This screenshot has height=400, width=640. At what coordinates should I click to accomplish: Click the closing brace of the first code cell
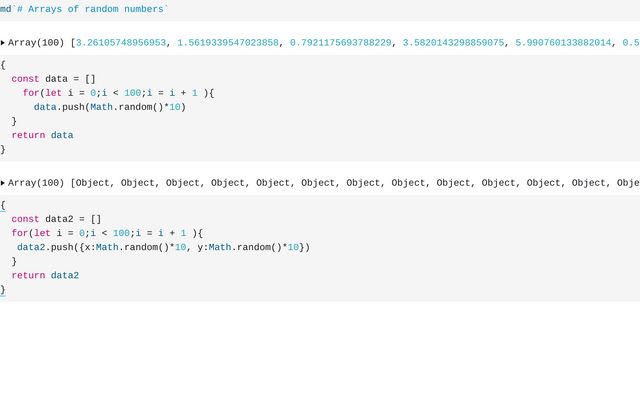tap(3, 149)
